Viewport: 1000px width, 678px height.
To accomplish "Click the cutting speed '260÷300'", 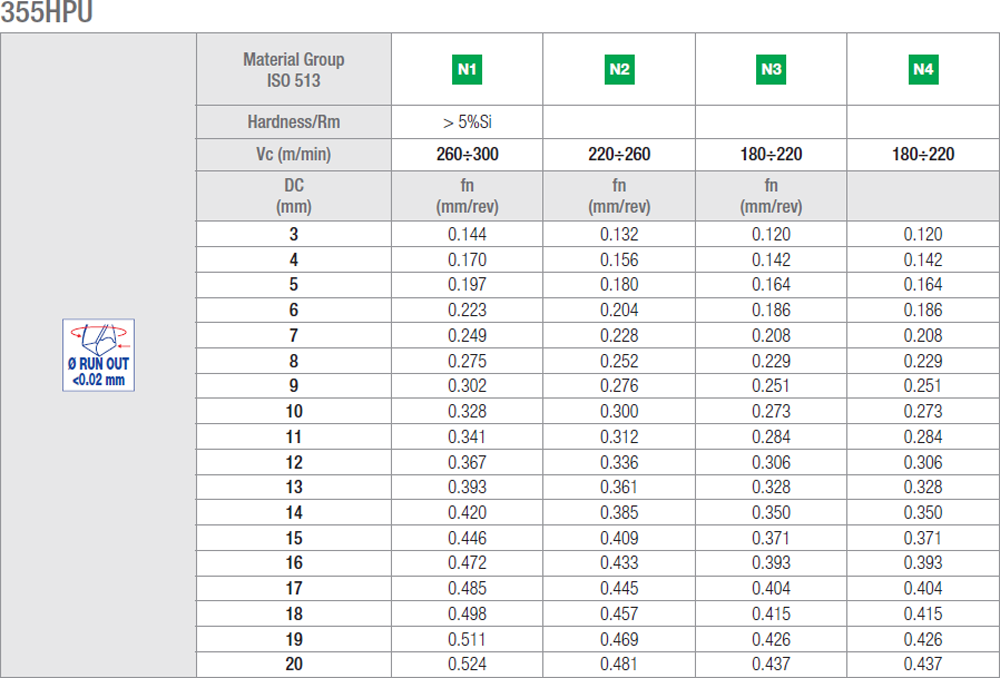I will coord(467,154).
